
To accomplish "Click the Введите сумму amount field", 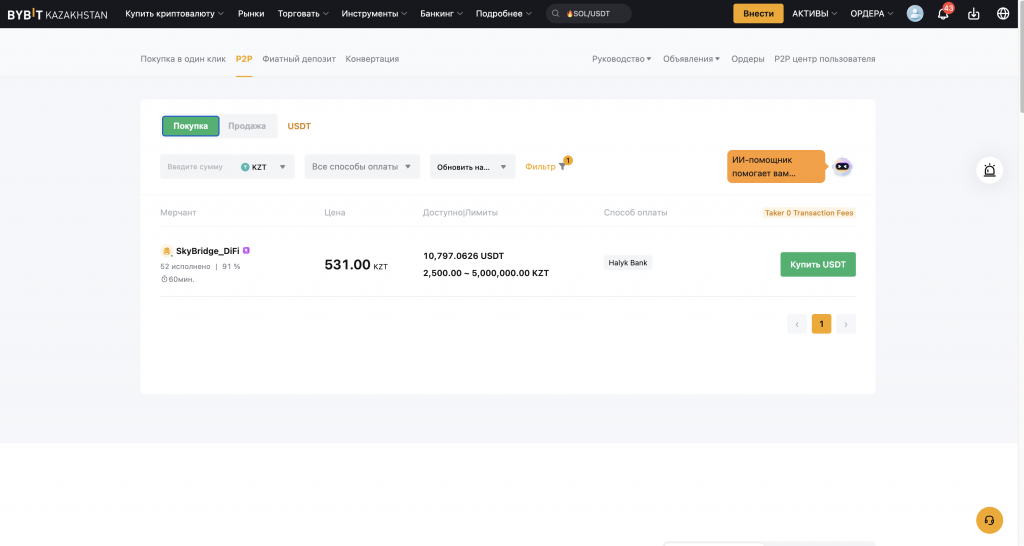I will [196, 167].
